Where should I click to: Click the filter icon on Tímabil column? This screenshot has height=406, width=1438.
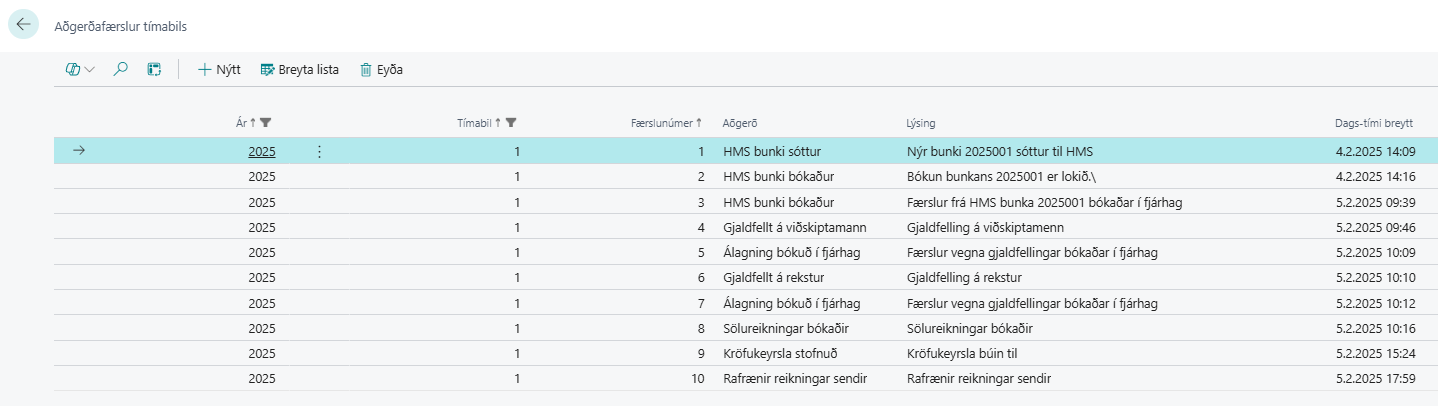click(x=511, y=123)
